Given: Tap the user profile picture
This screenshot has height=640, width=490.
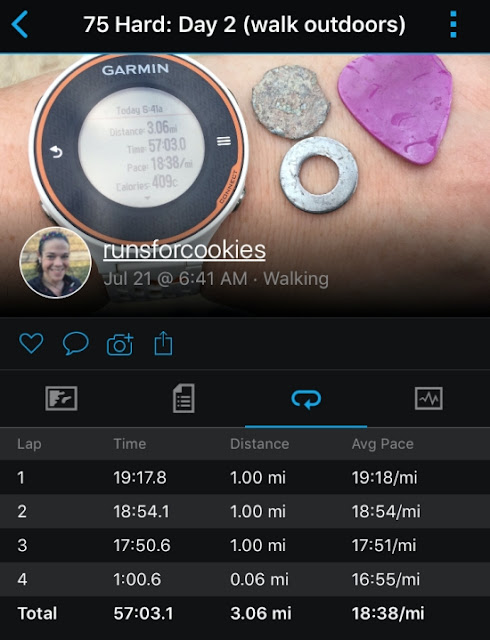Looking at the screenshot, I should pos(56,262).
